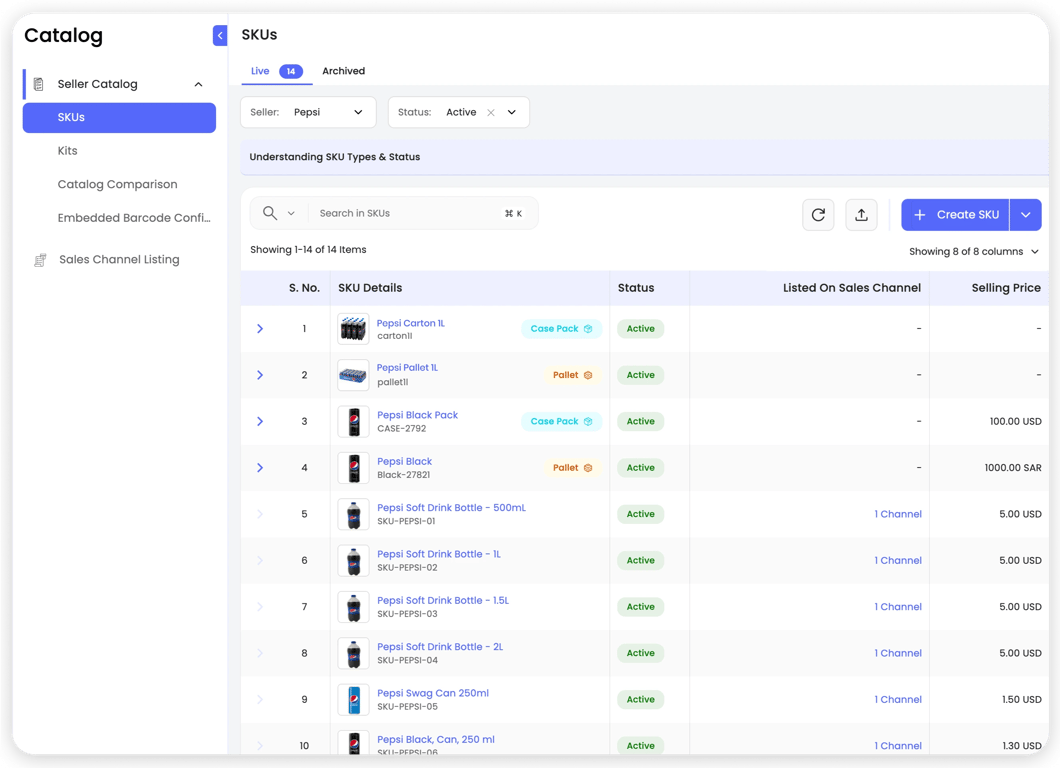Click Pallet badge on Pepsi Pallet 1L
The width and height of the screenshot is (1060, 768).
click(572, 375)
